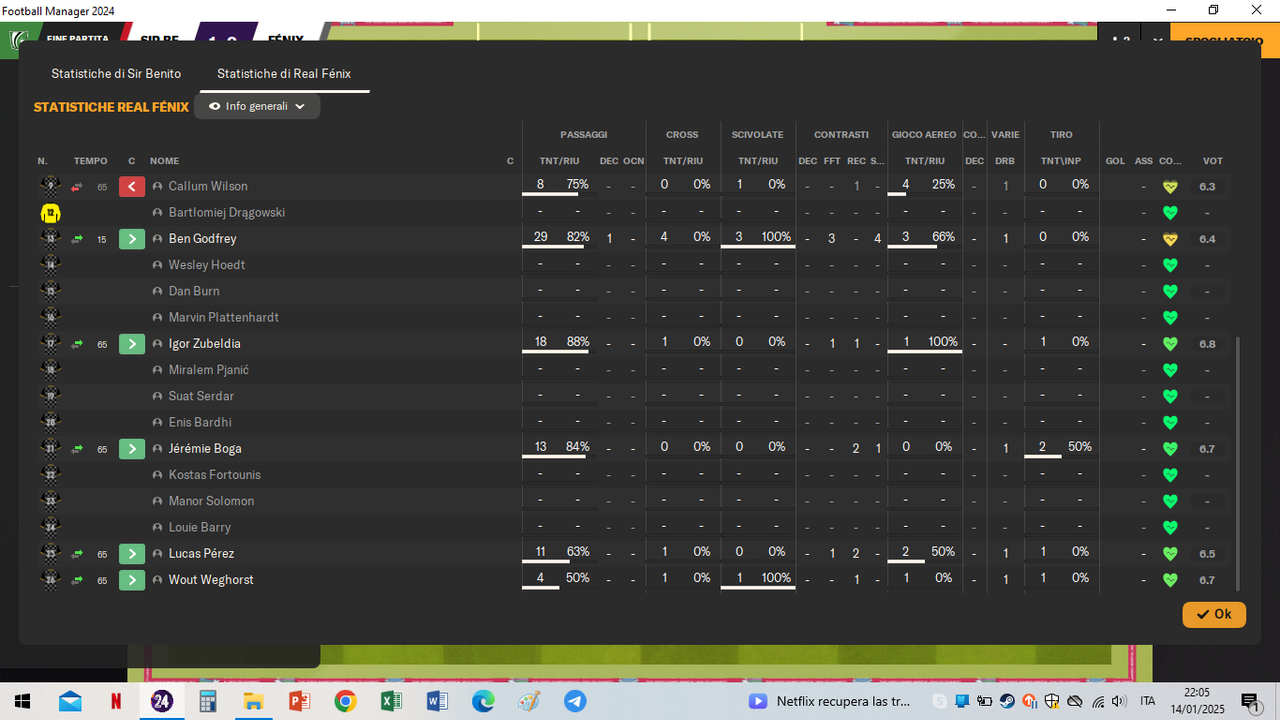Sort by the NOME column header
Viewport: 1280px width, 720px height.
click(x=164, y=161)
